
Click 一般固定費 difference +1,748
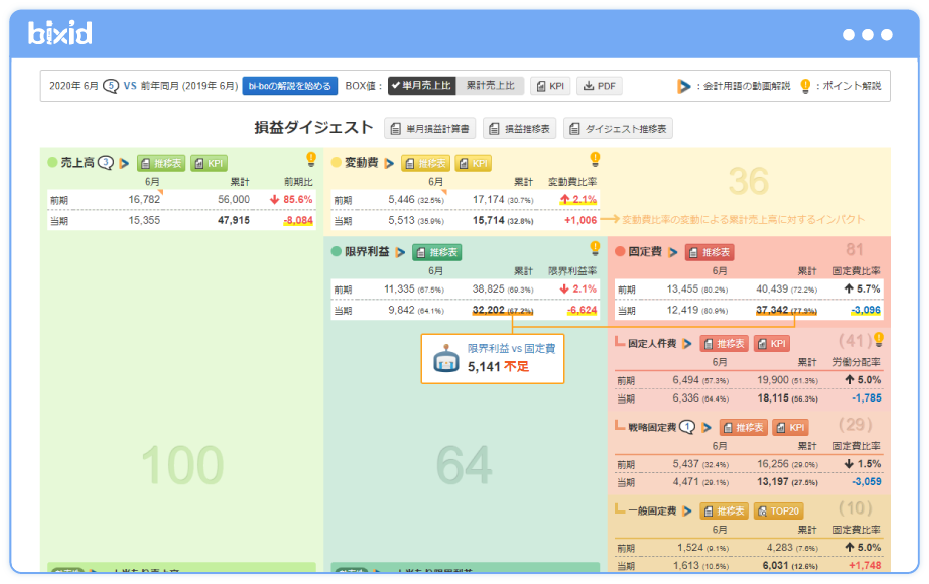pyautogui.click(x=865, y=566)
